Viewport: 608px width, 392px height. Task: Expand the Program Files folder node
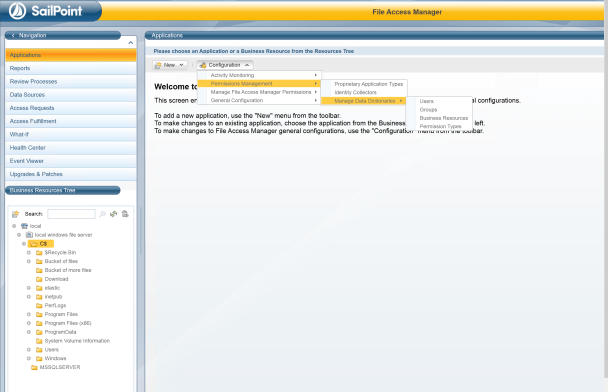[x=29, y=314]
